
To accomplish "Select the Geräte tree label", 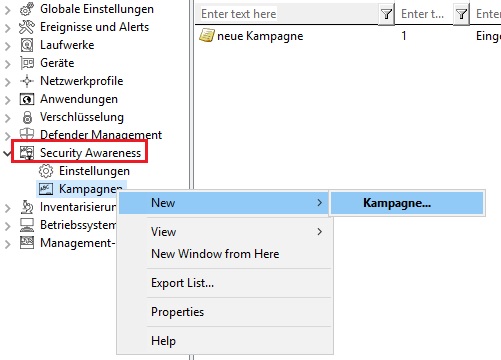I will pyautogui.click(x=57, y=63).
